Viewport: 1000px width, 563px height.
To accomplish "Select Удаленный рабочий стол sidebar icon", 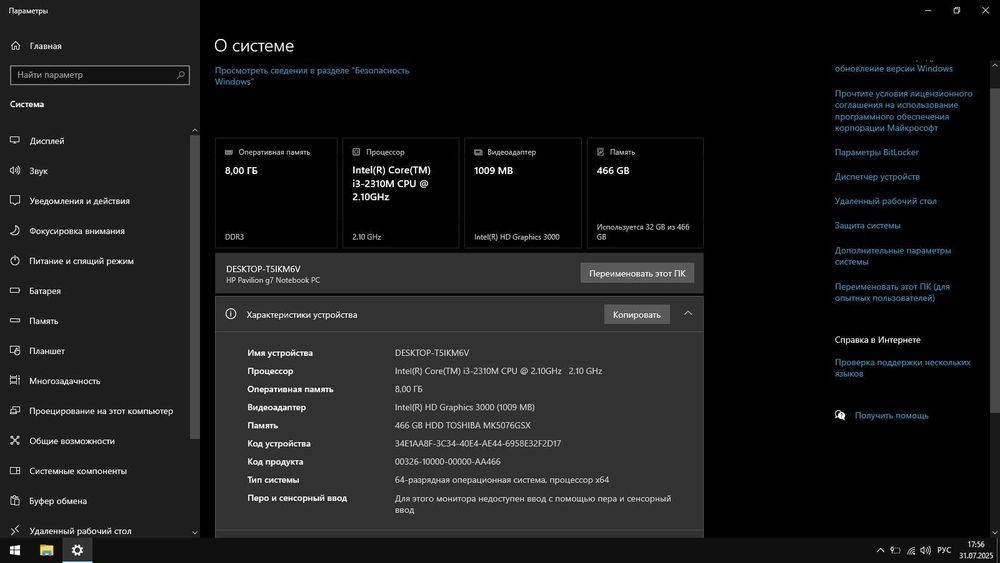I will click(x=15, y=530).
